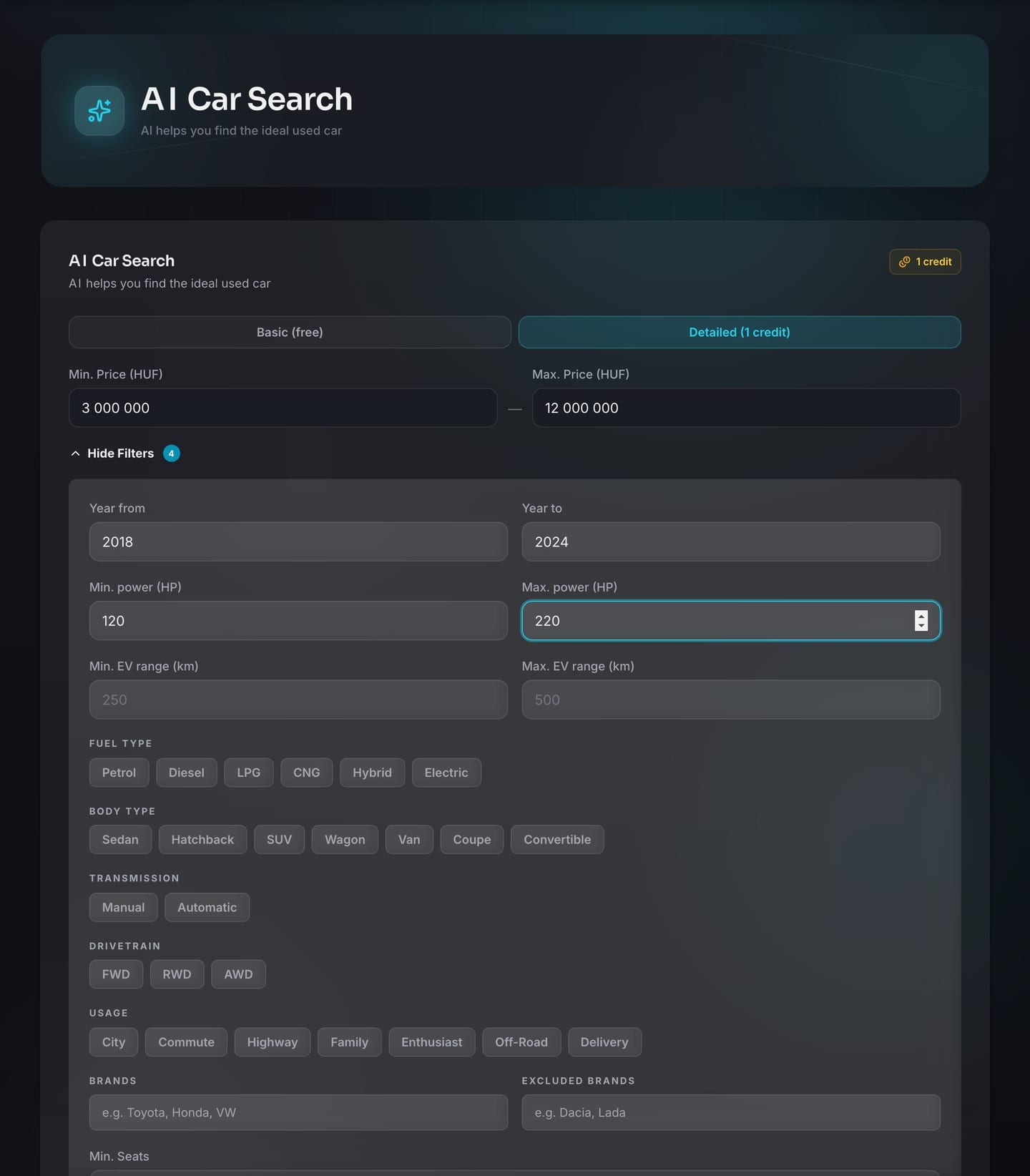Choose Automatic transmission

click(207, 907)
